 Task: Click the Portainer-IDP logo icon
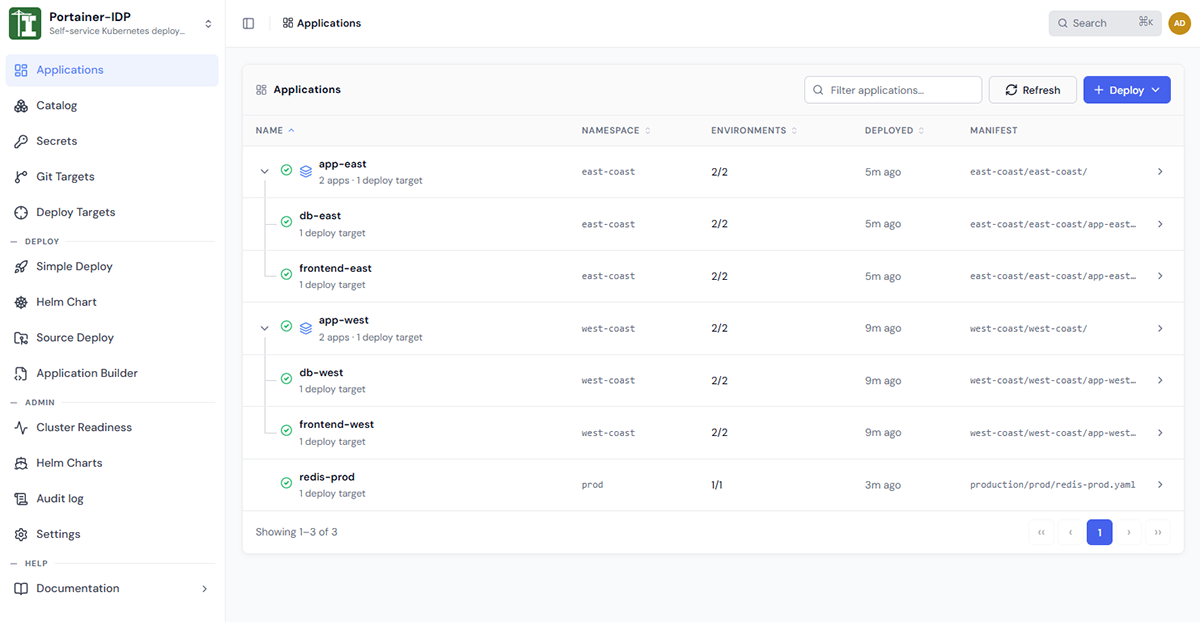coord(24,23)
